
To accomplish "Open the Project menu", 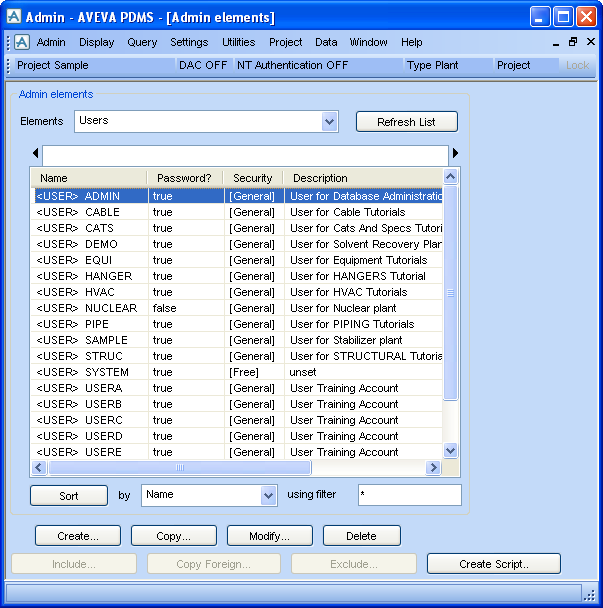I will tap(285, 42).
